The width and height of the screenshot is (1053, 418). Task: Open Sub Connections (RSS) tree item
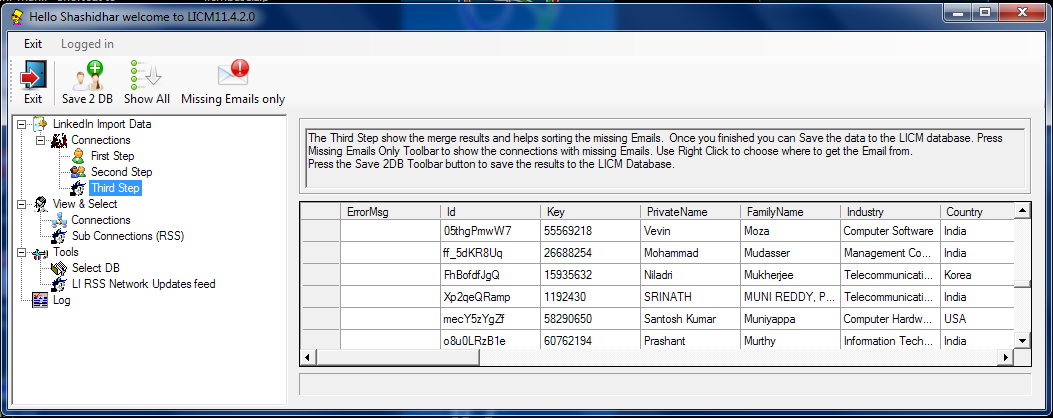(128, 236)
